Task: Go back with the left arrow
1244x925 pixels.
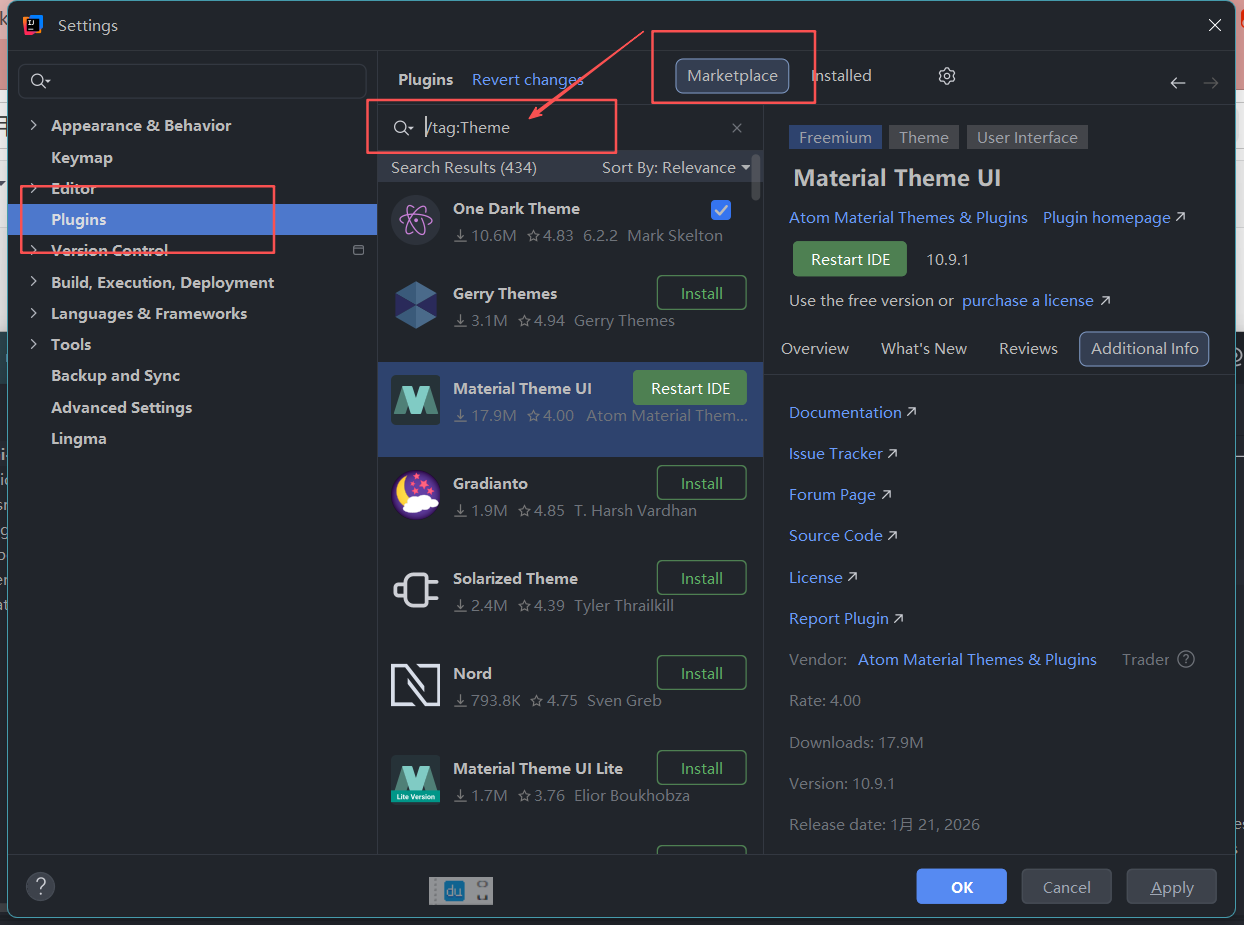Action: point(1178,83)
